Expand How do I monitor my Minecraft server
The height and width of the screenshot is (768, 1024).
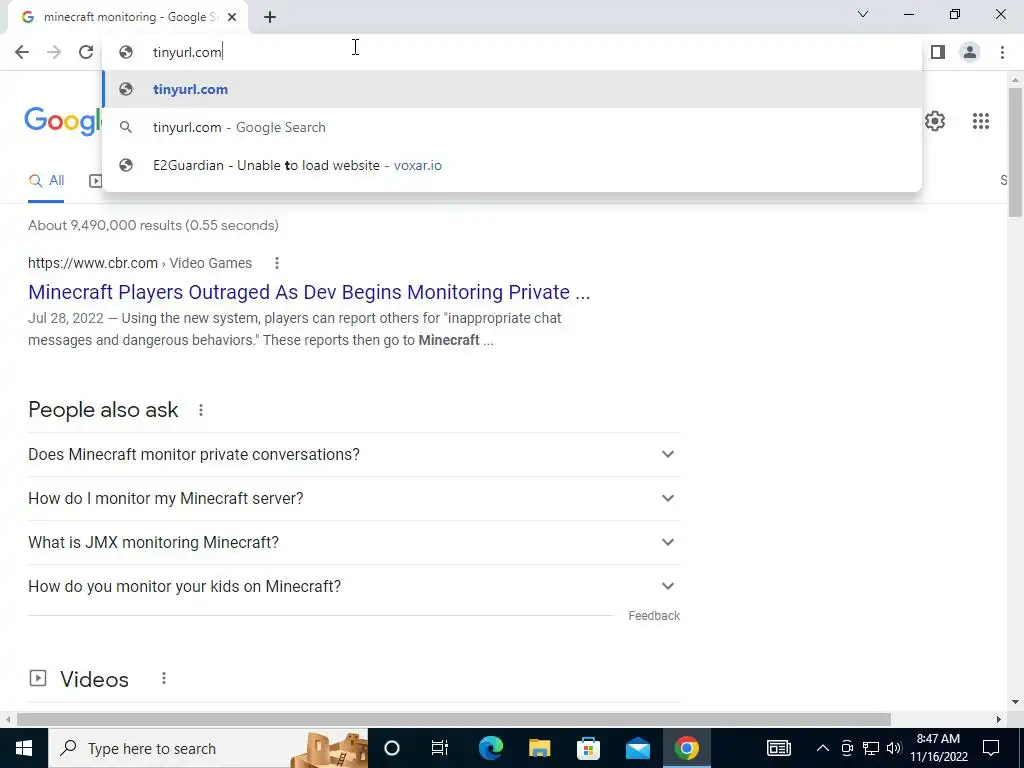(x=354, y=498)
